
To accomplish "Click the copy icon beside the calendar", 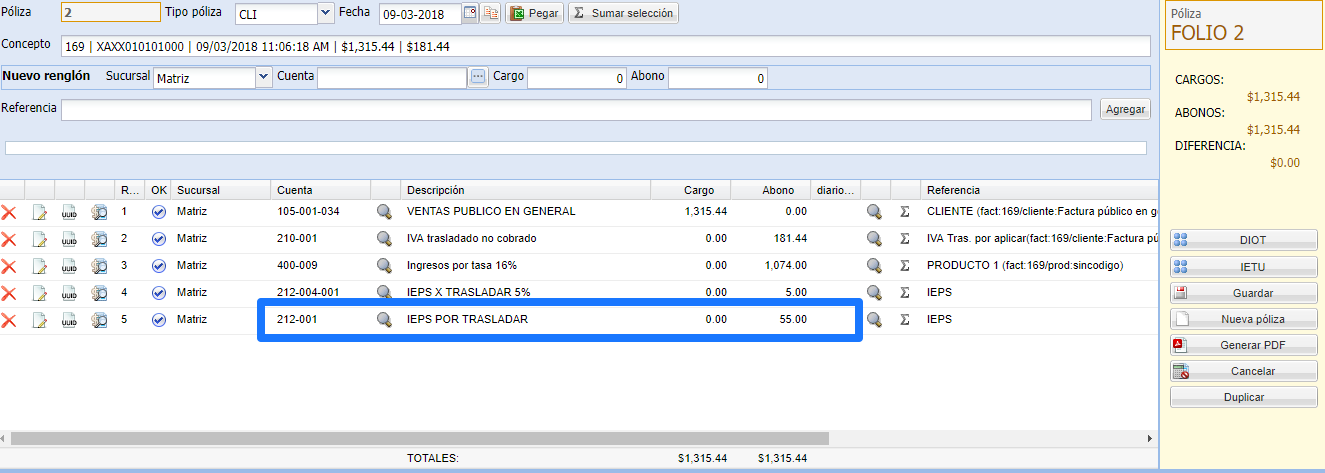I will (x=491, y=14).
